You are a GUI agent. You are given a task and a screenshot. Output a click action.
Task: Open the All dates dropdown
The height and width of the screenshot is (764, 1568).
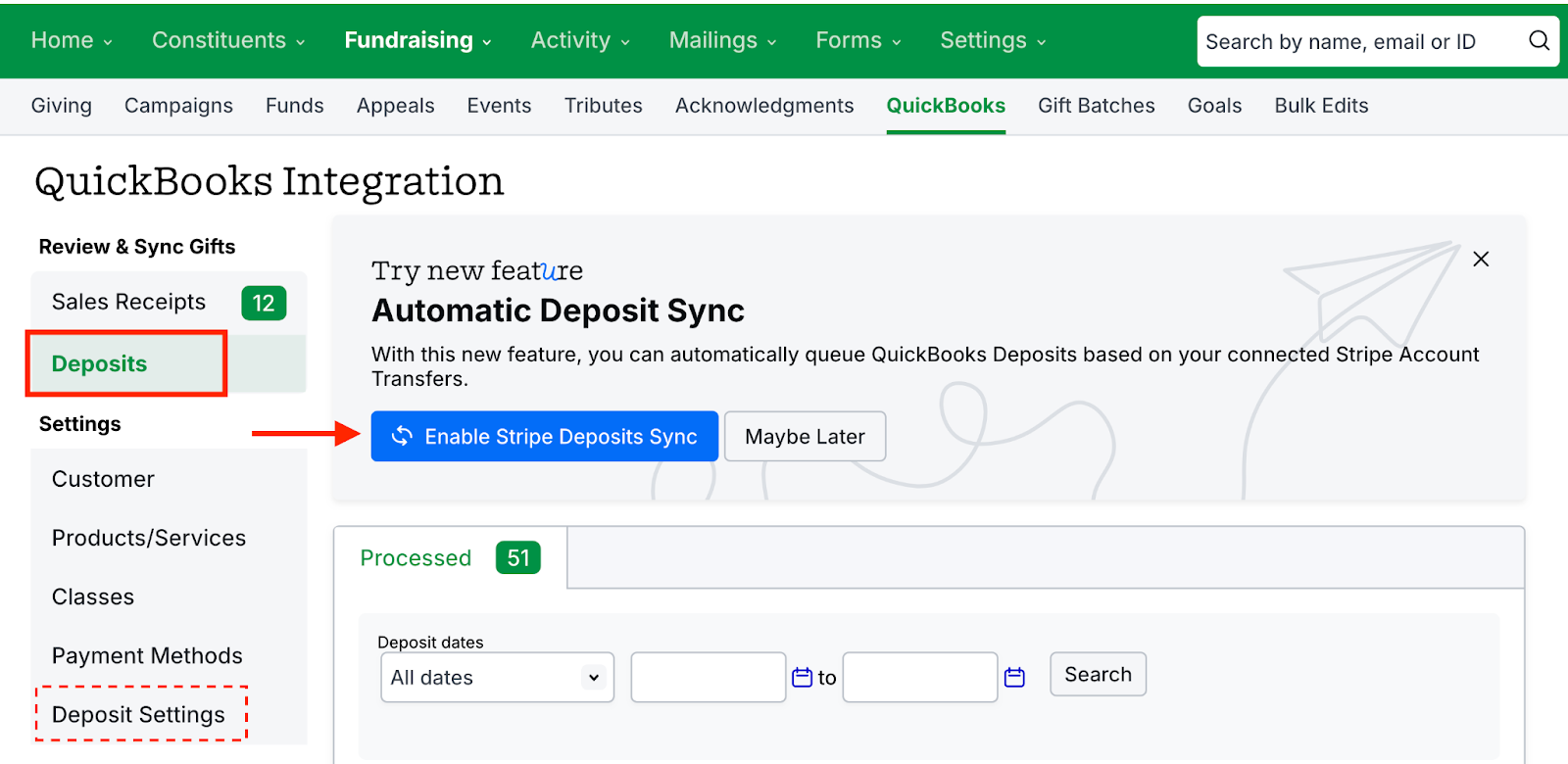click(497, 677)
